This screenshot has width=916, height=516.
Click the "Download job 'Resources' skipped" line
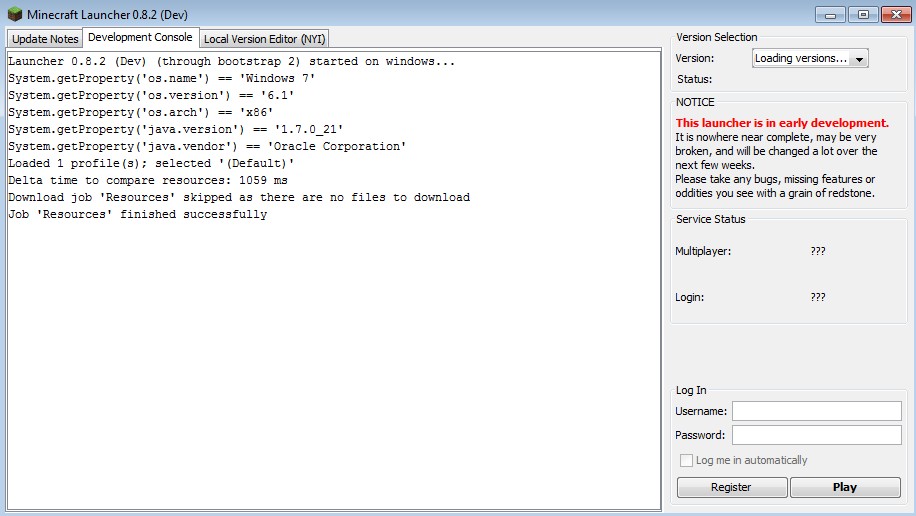(x=239, y=197)
